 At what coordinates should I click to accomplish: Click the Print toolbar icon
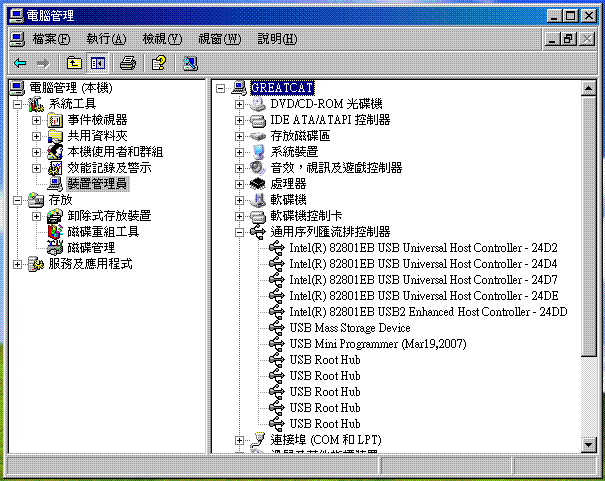click(x=128, y=63)
